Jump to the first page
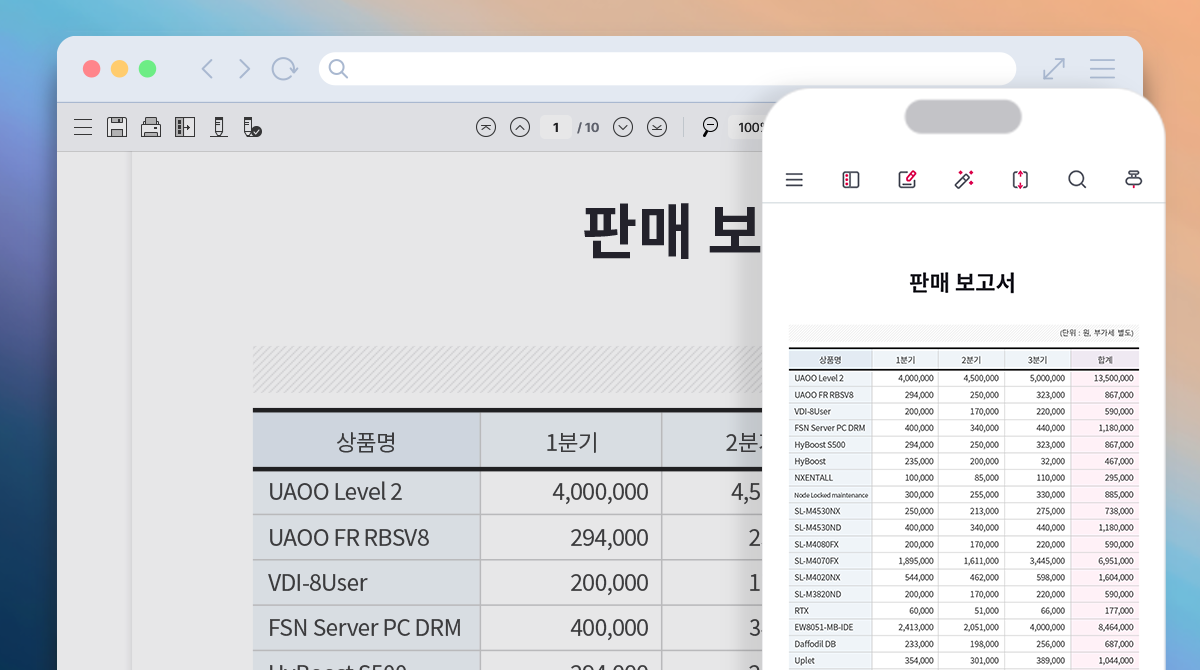1200x670 pixels. [486, 127]
